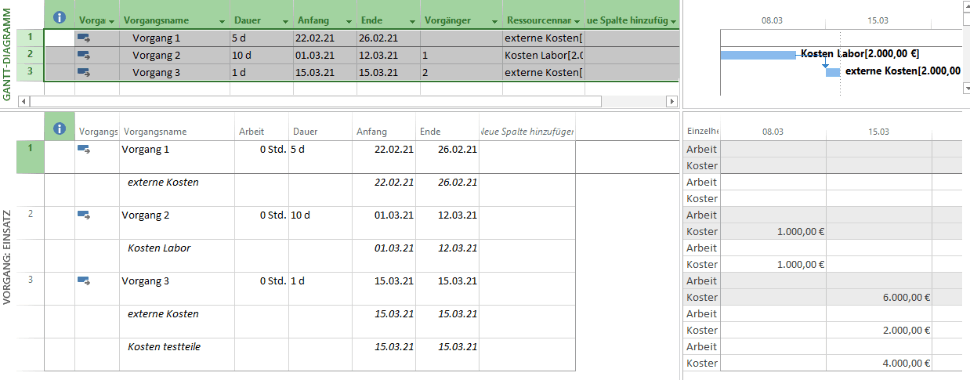Click task mode icon for Vorgang 2 in Gantt table
Image resolution: width=970 pixels, height=380 pixels.
click(84, 55)
